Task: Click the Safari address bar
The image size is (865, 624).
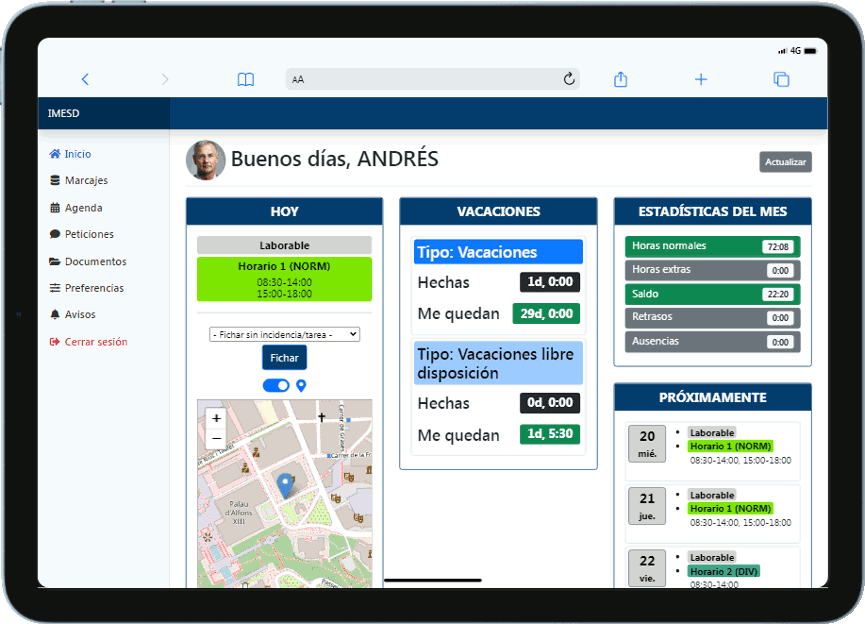Action: tap(430, 80)
